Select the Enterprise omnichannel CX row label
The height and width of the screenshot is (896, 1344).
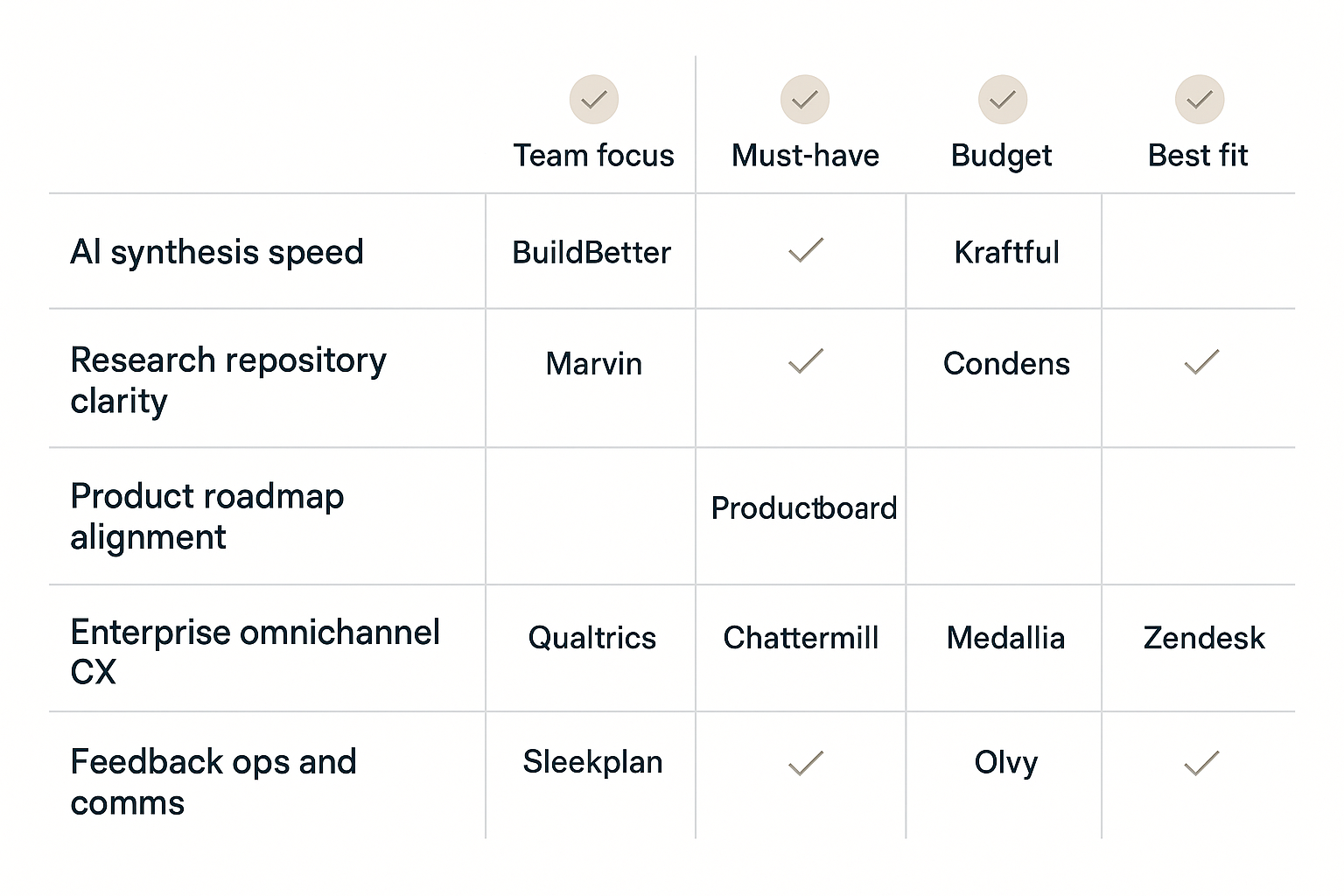tap(255, 651)
